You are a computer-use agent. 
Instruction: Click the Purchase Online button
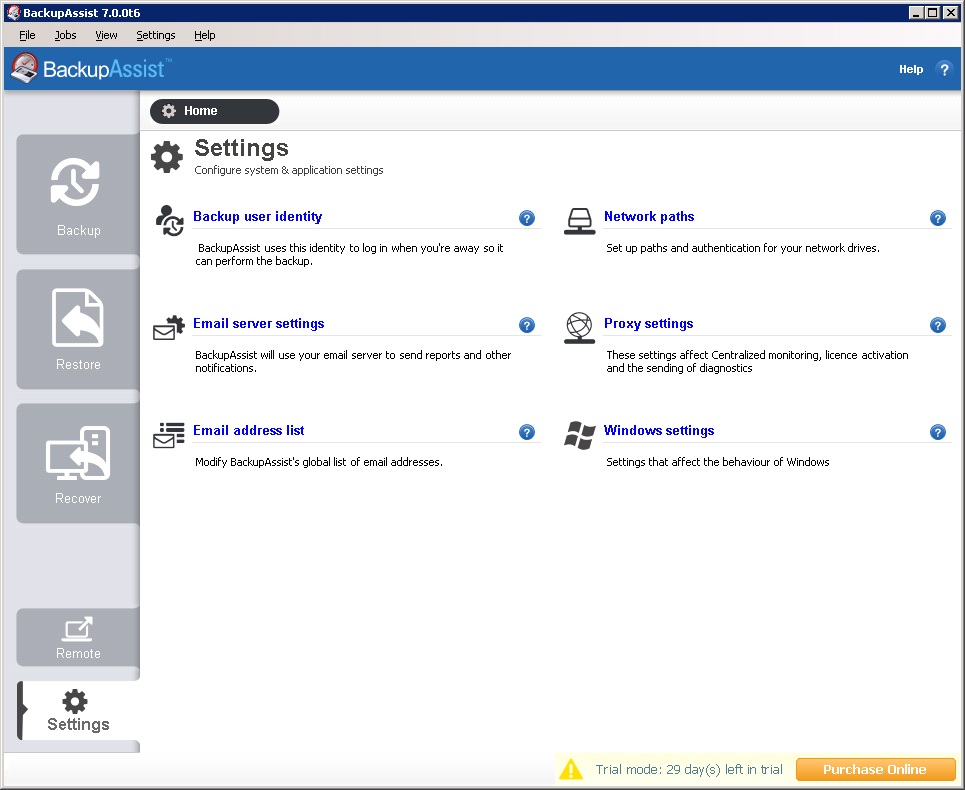pos(875,769)
